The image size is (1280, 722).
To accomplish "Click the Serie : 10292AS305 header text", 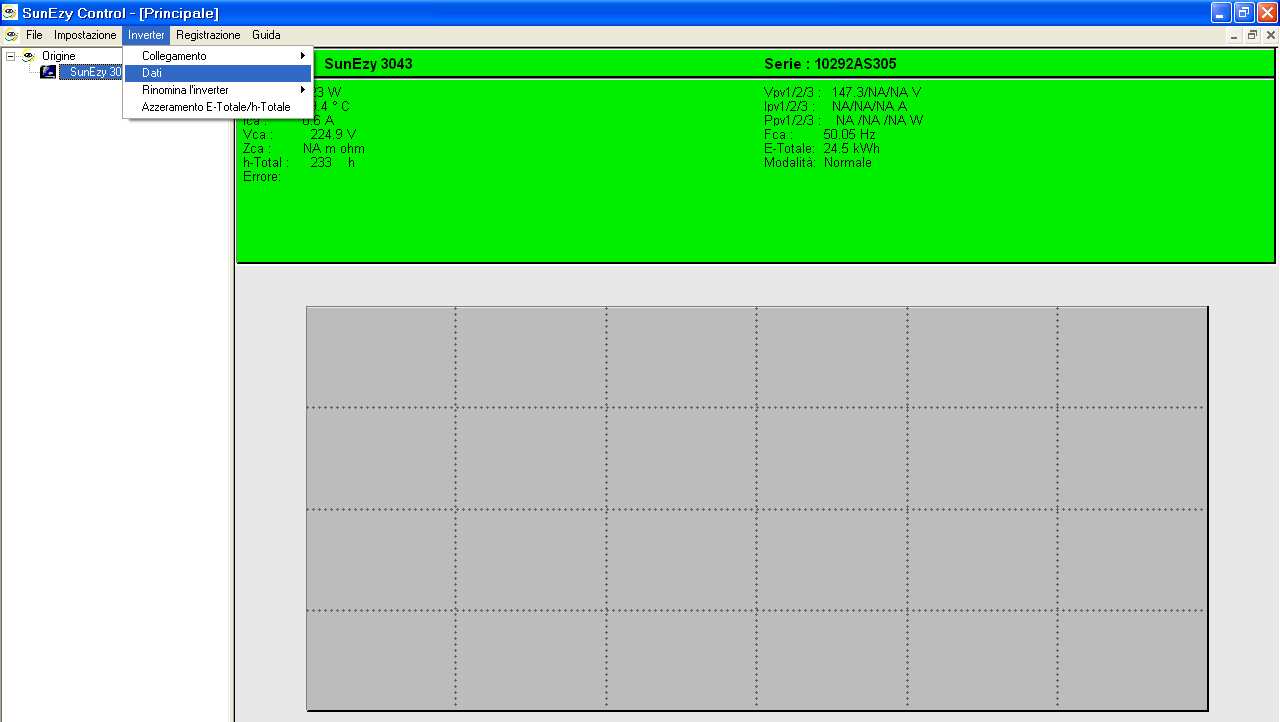I will click(830, 64).
